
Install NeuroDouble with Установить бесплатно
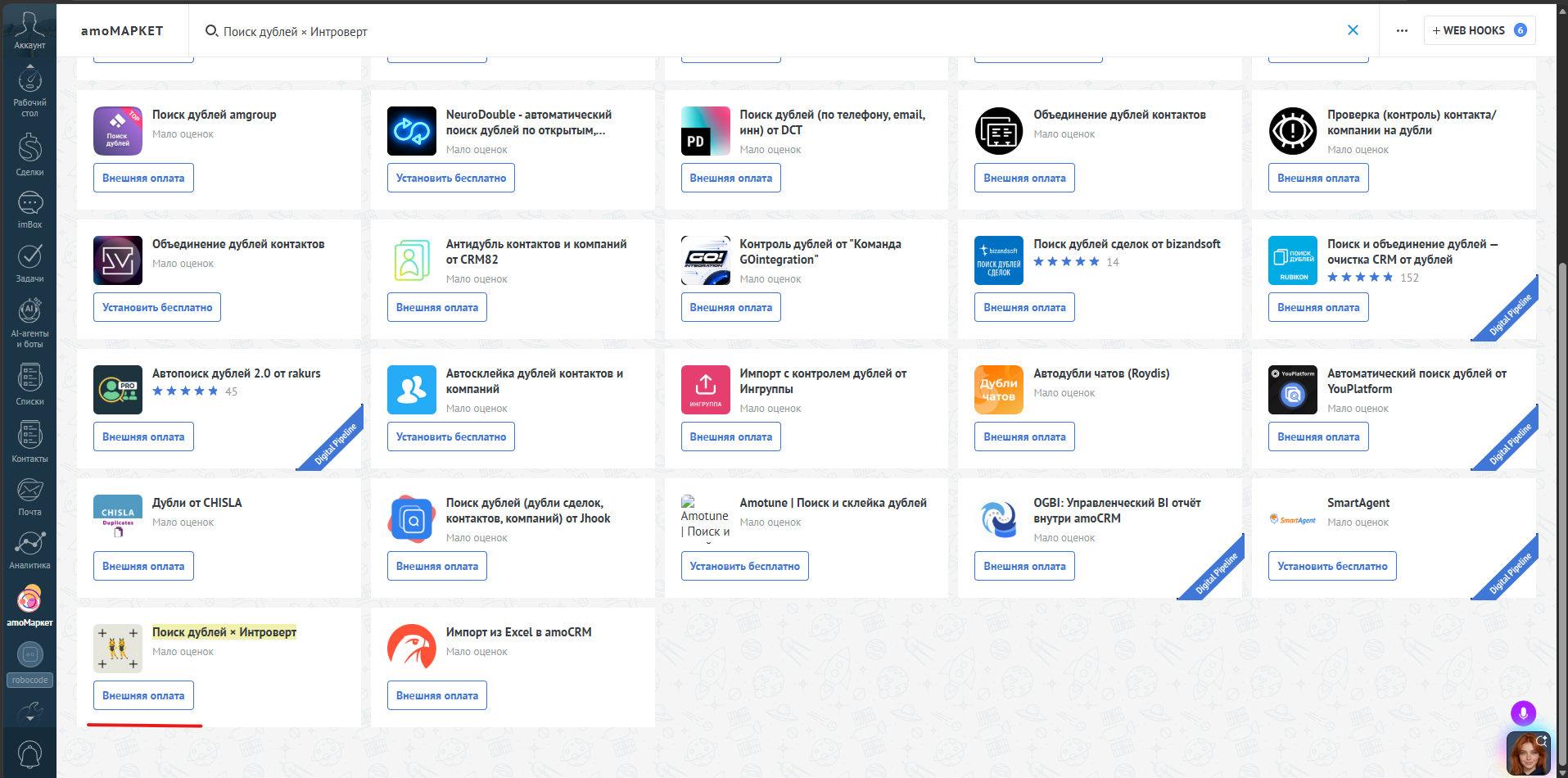pyautogui.click(x=451, y=178)
